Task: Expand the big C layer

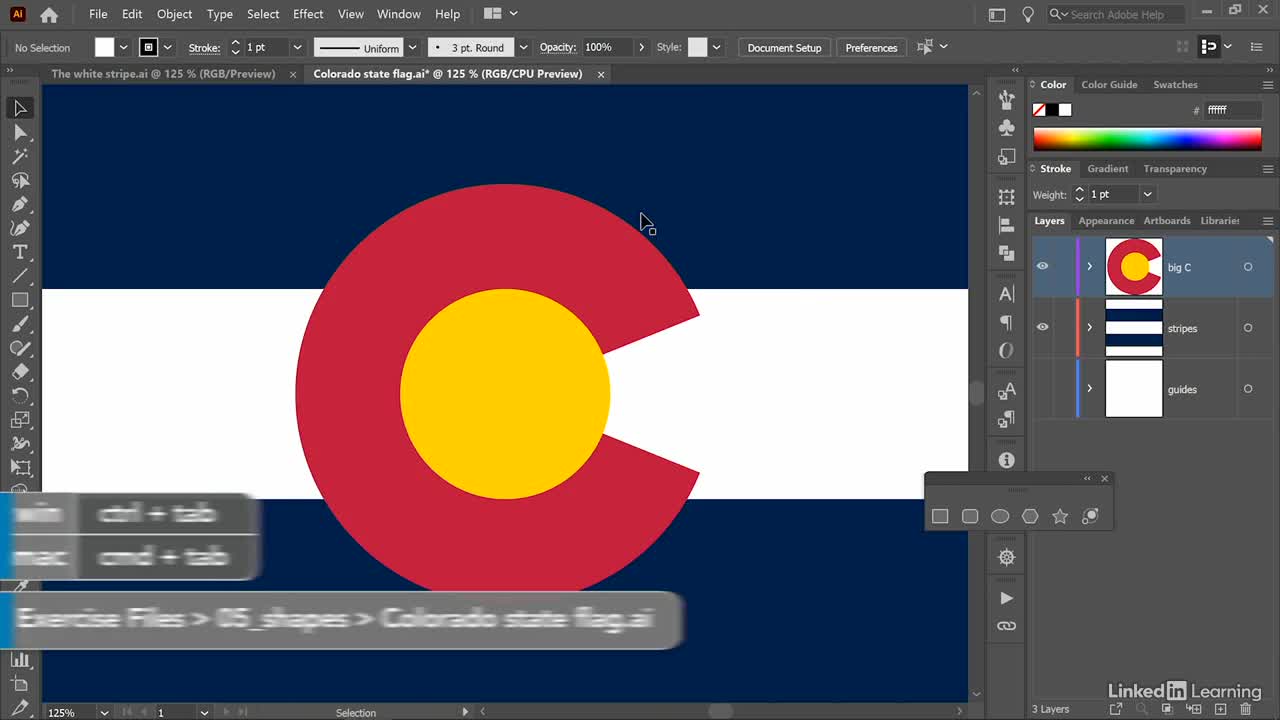Action: [x=1090, y=267]
